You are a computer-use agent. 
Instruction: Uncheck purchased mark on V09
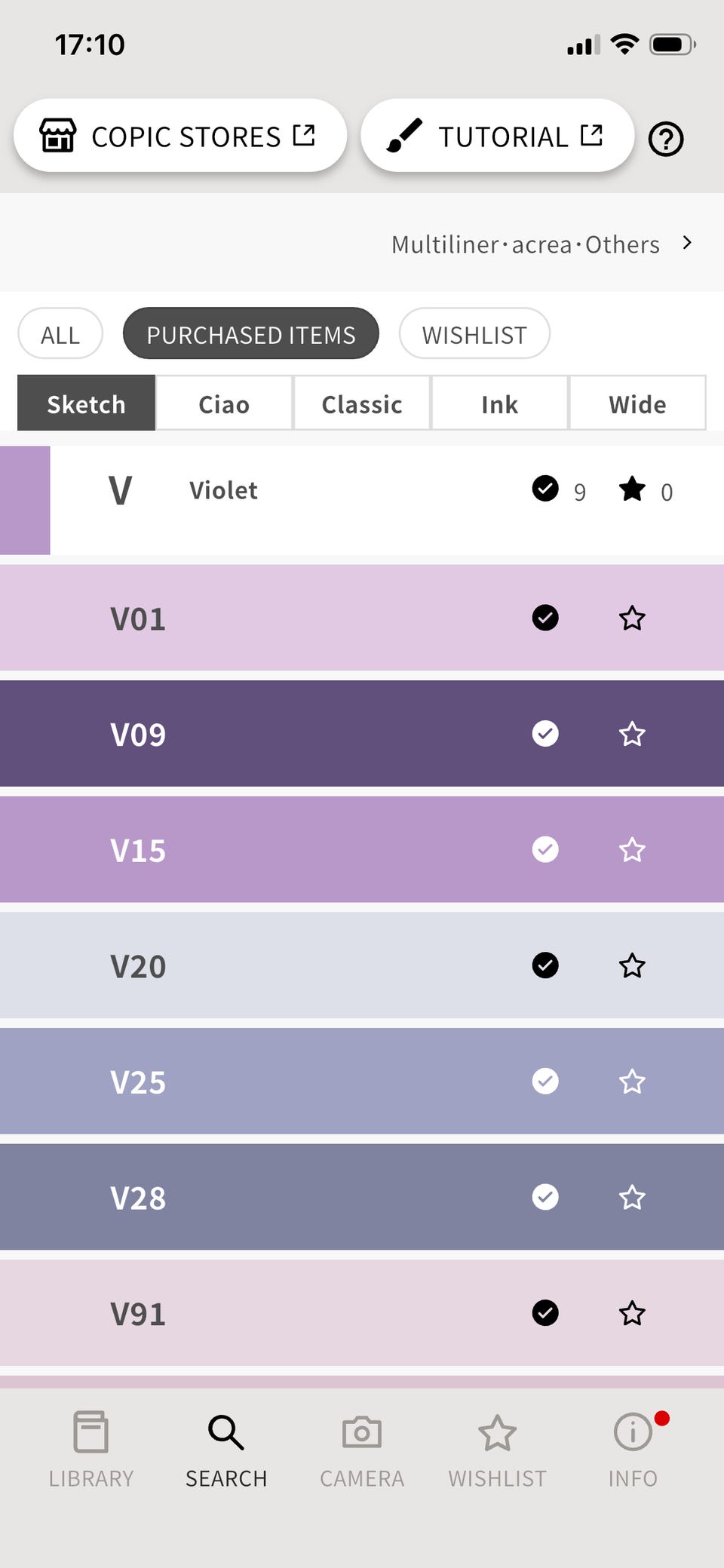[545, 734]
